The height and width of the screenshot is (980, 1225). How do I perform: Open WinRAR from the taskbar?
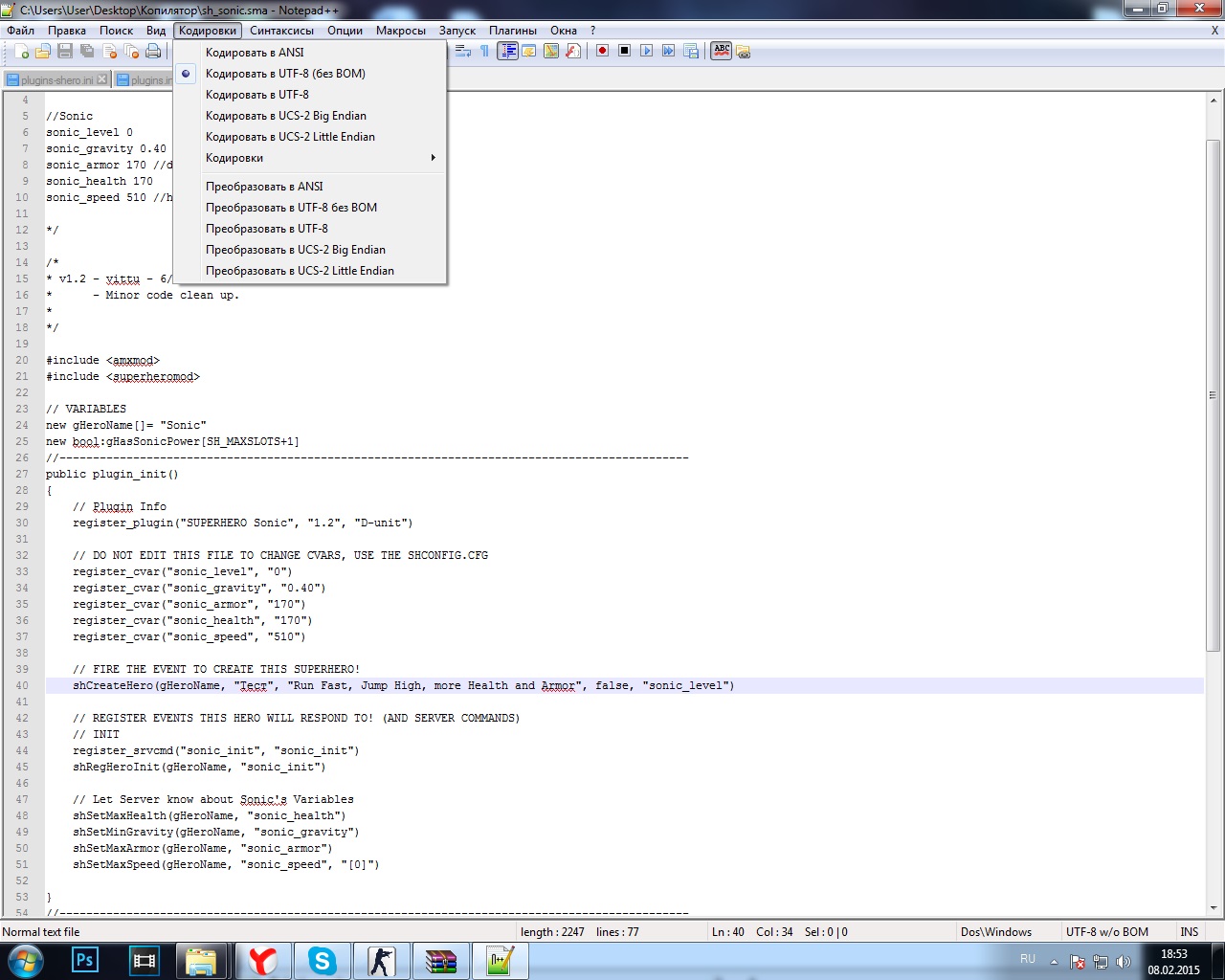coord(441,961)
